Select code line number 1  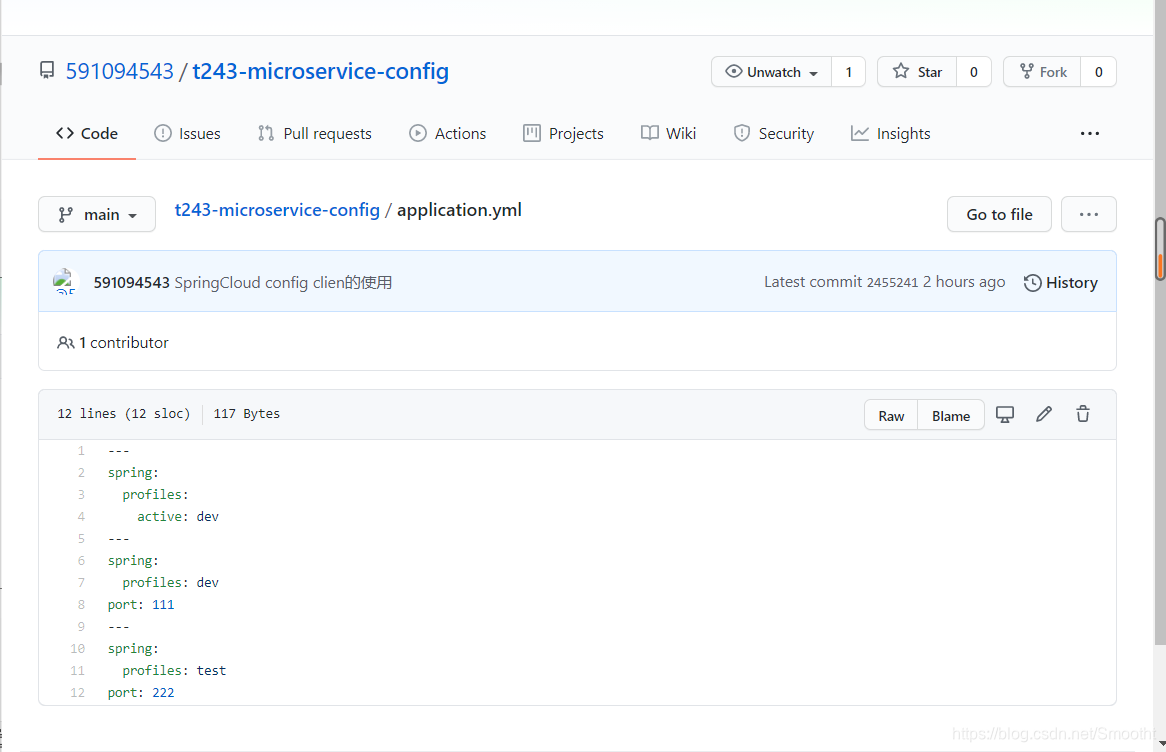(81, 451)
